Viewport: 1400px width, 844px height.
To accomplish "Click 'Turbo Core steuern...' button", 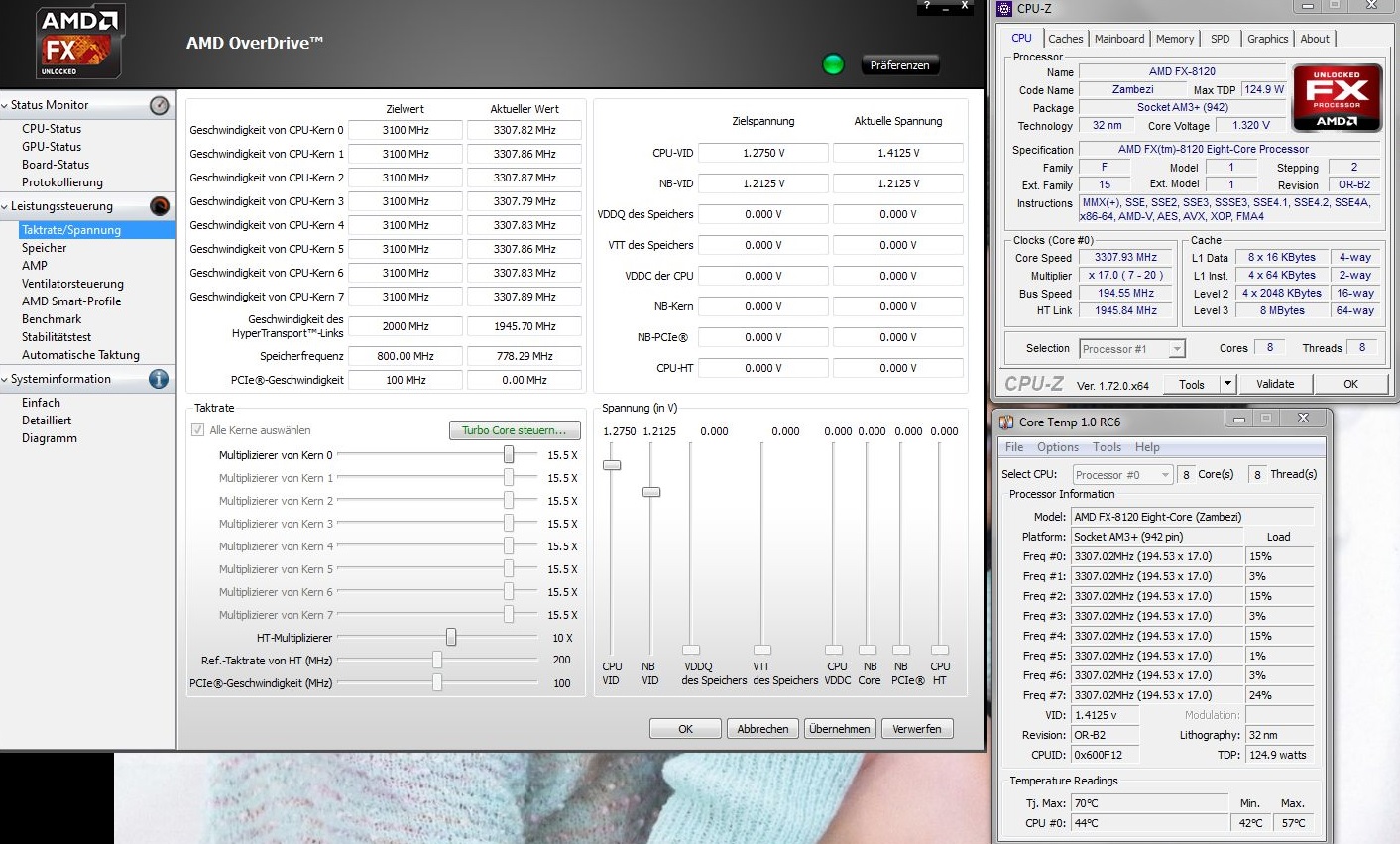I will 515,430.
